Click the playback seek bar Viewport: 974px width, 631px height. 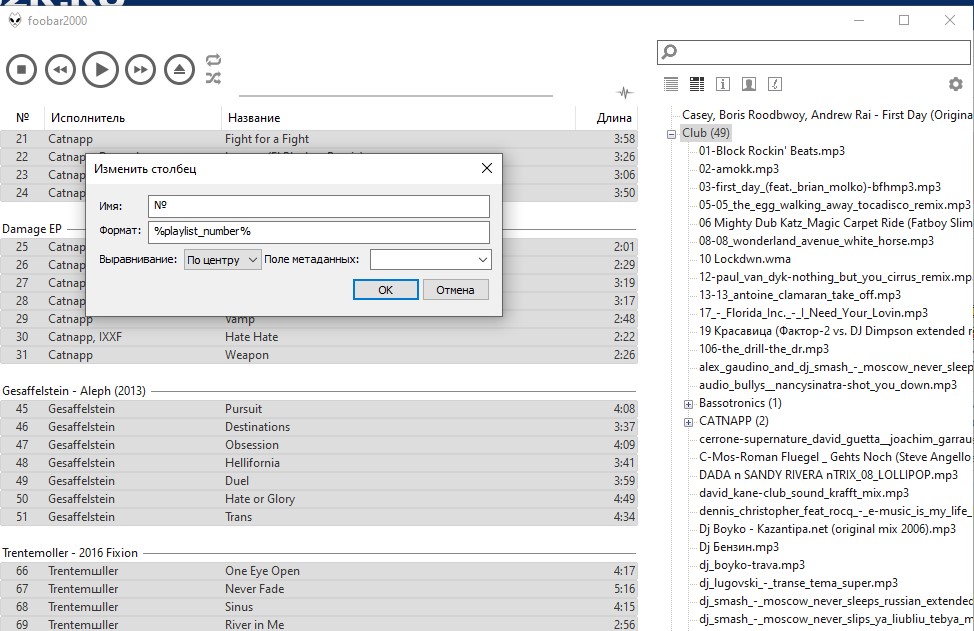[x=395, y=96]
